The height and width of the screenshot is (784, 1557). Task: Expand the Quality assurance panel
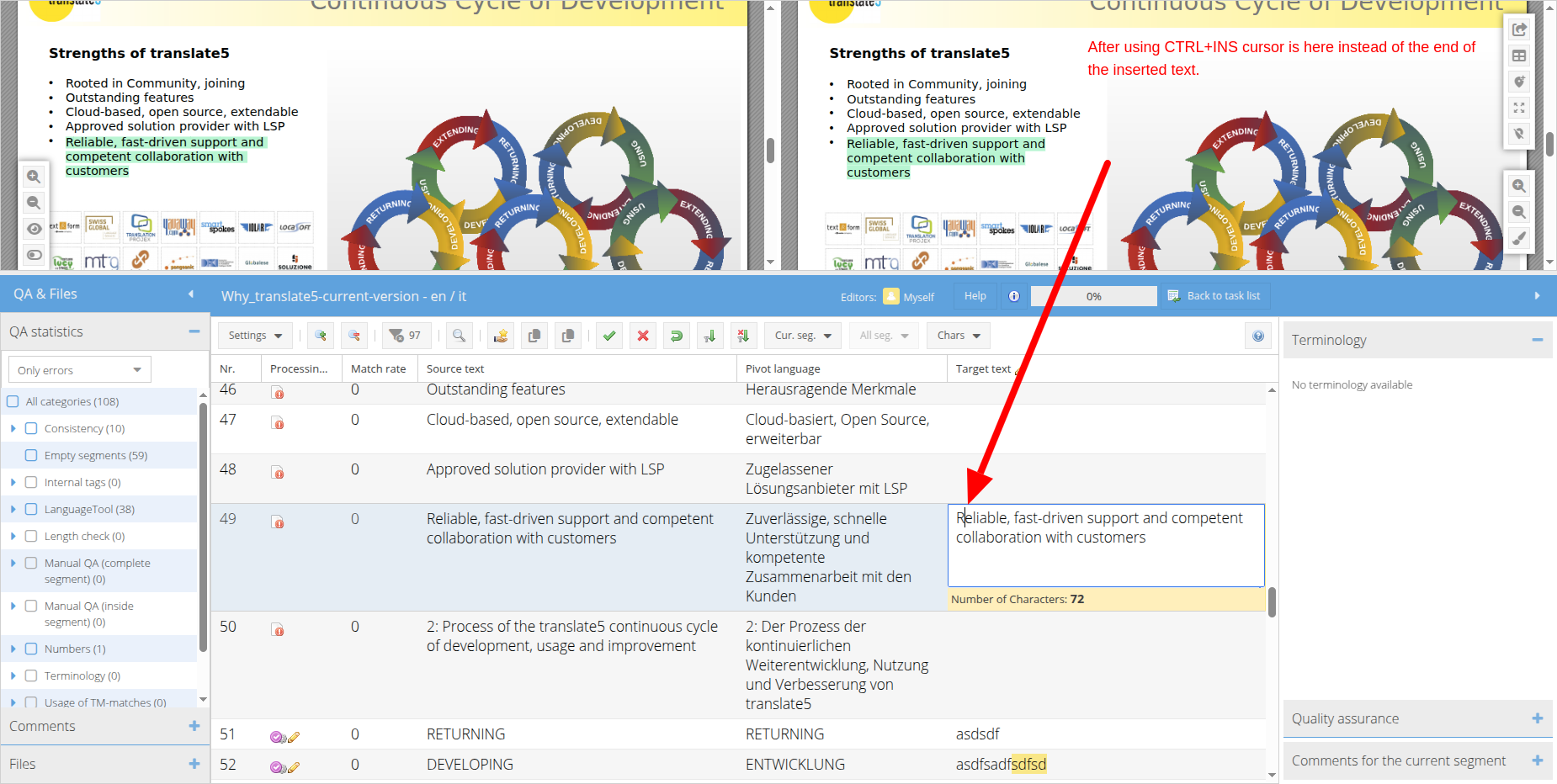pyautogui.click(x=1537, y=718)
